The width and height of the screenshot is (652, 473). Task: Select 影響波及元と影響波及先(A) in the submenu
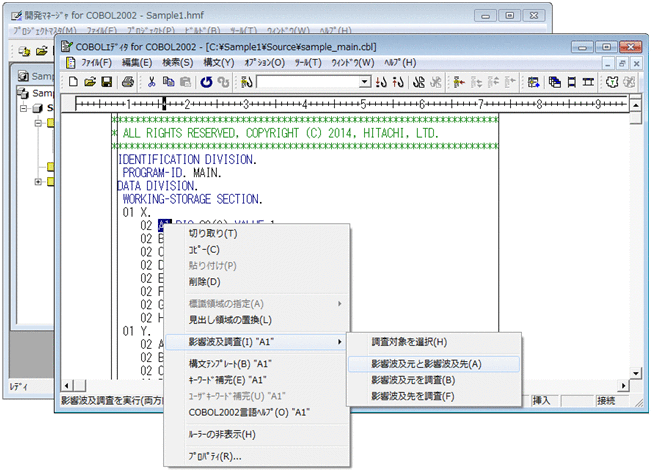(x=434, y=364)
